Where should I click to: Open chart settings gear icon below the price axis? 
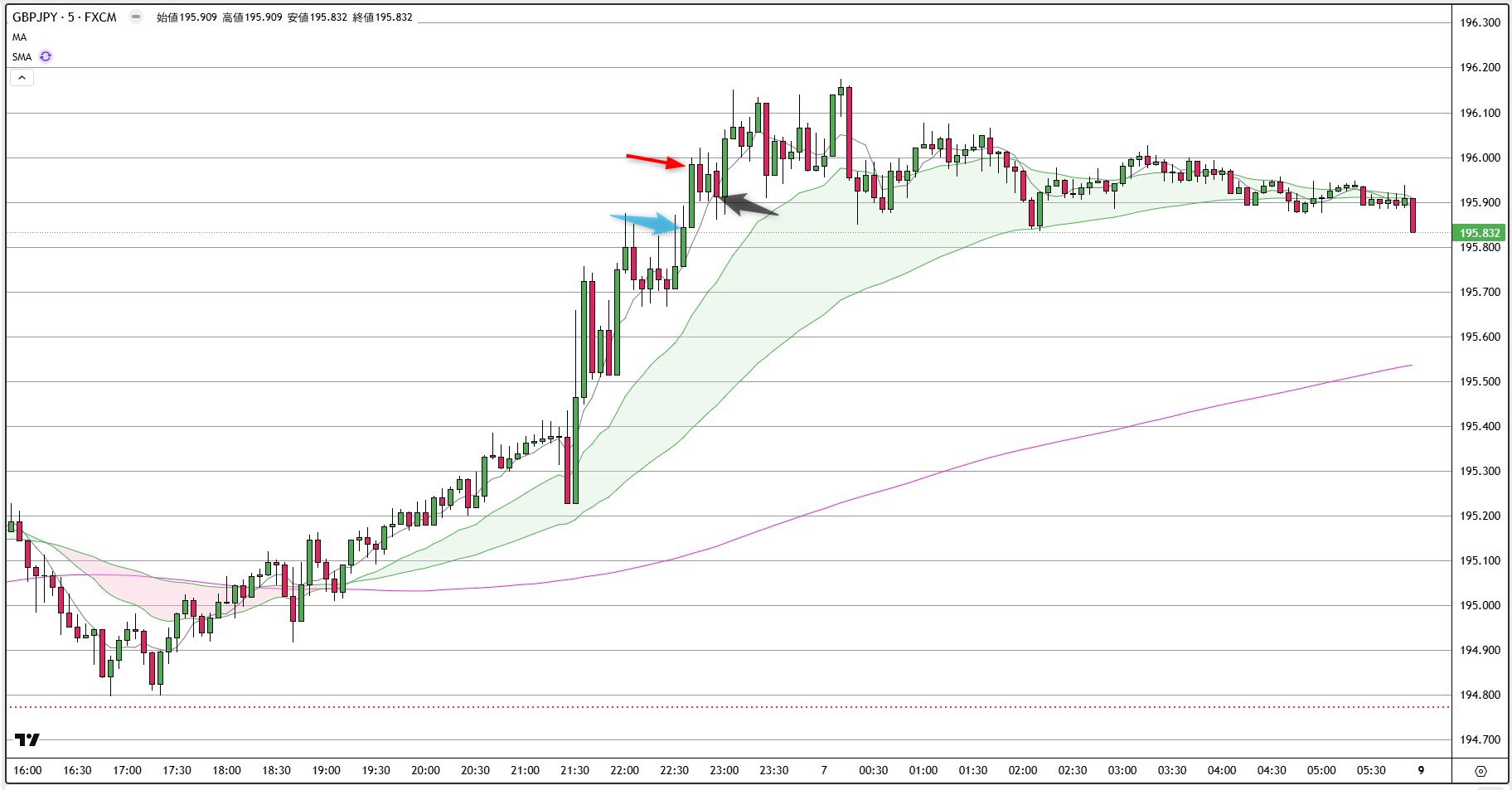point(1480,771)
